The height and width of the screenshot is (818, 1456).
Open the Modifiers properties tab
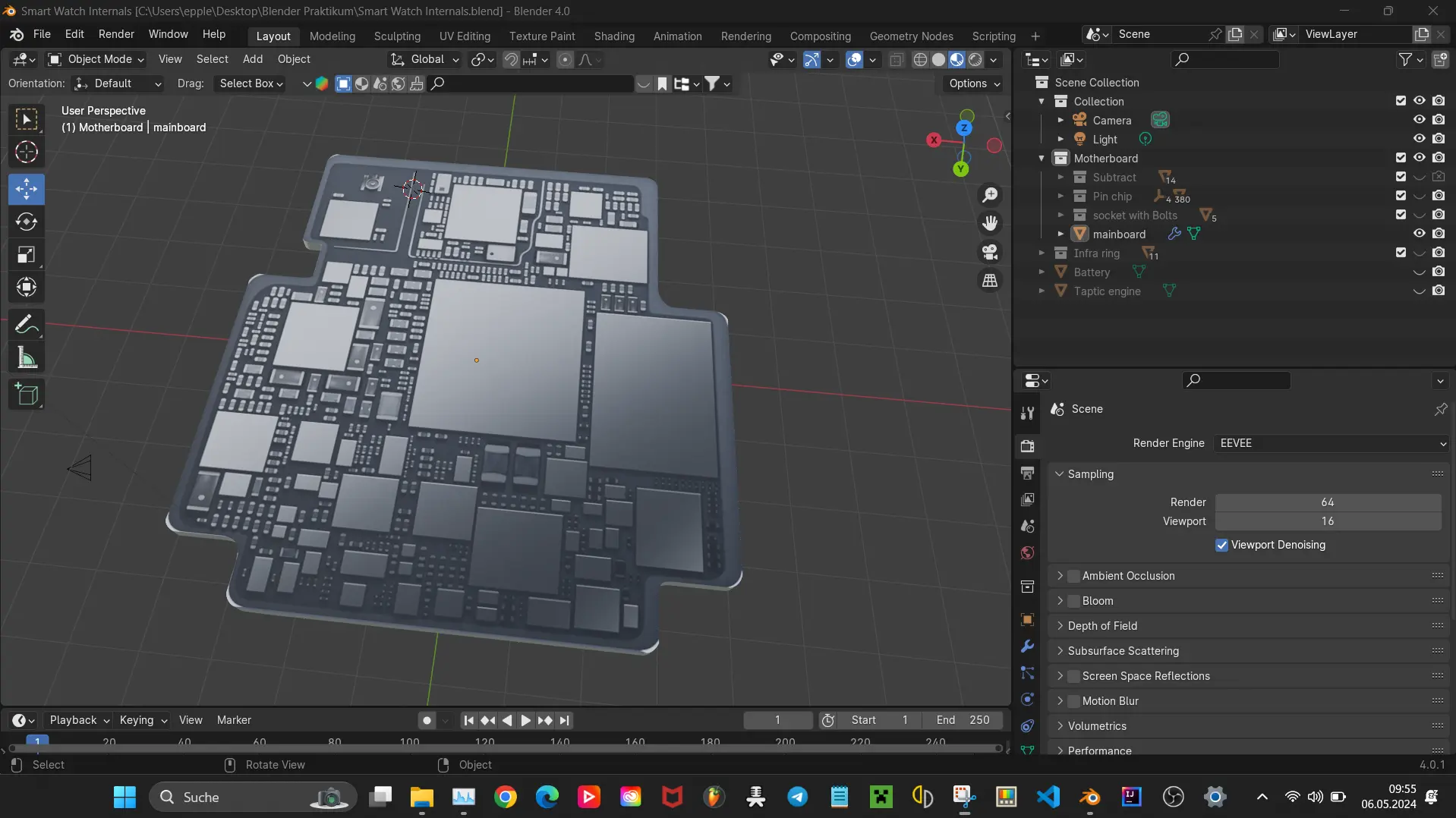pyautogui.click(x=1027, y=646)
